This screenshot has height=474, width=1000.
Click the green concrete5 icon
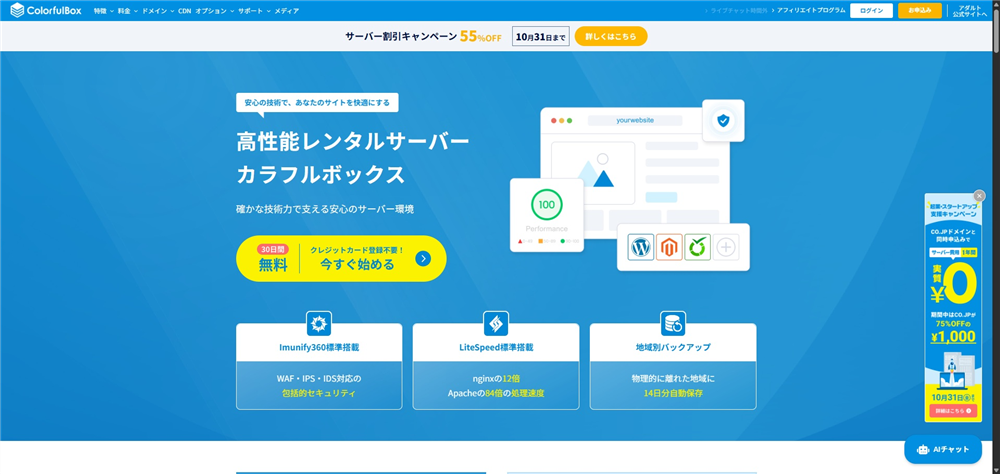[698, 247]
